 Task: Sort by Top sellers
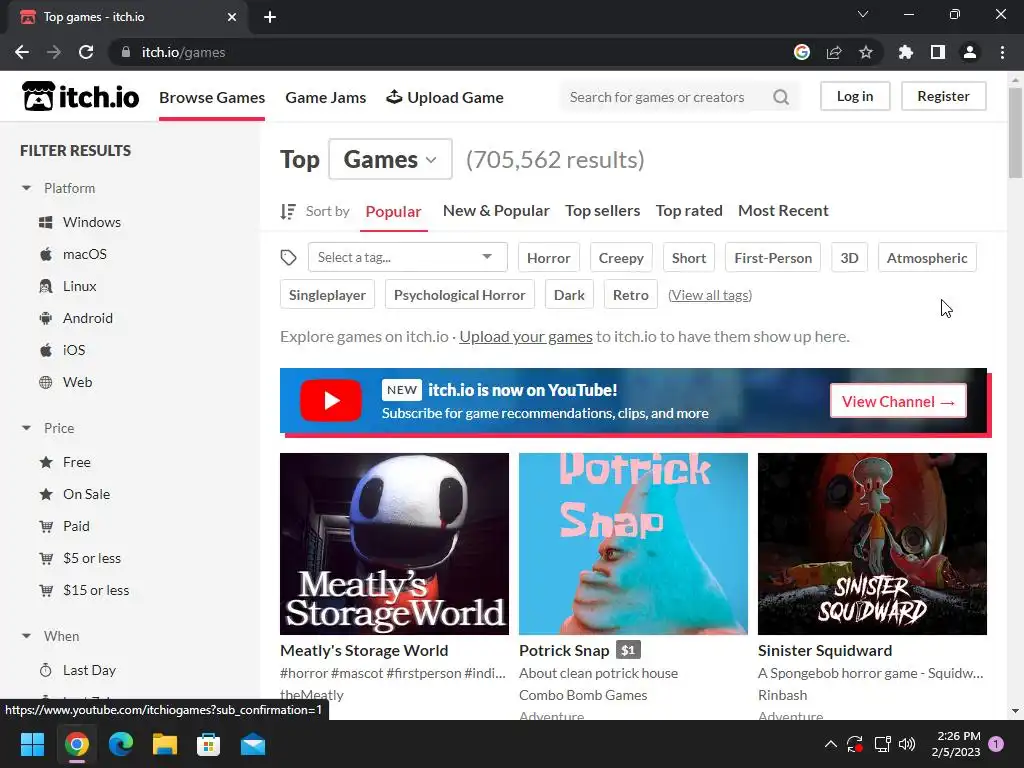point(603,211)
